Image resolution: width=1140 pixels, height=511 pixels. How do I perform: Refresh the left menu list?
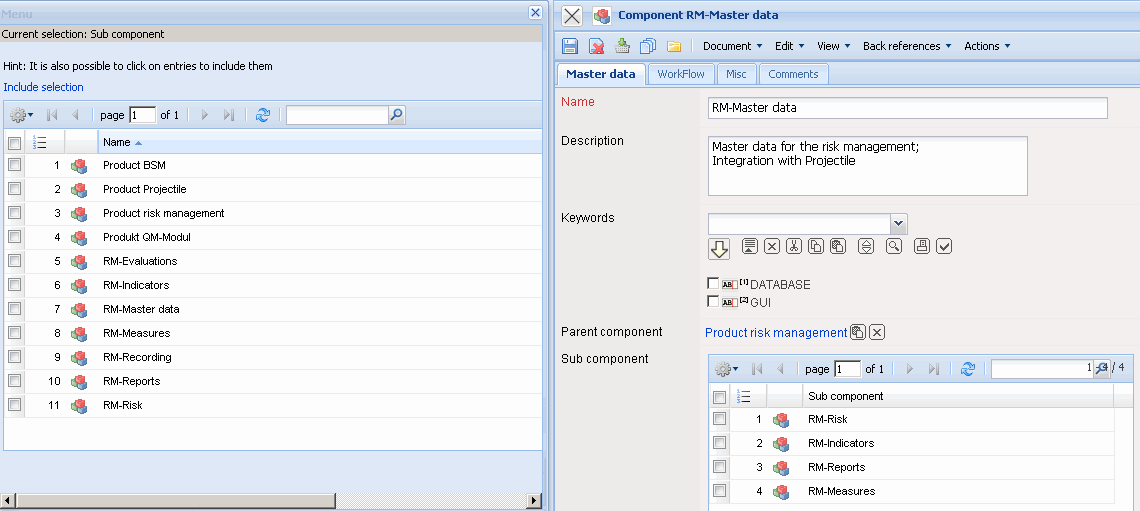coord(263,115)
